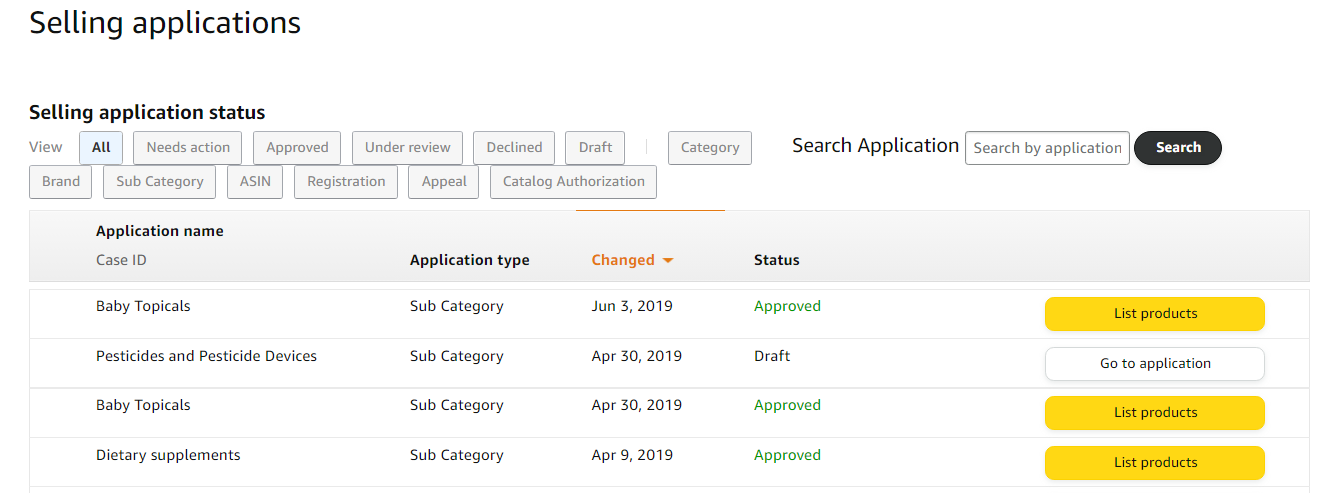
Task: Filter by Draft status
Action: [595, 148]
